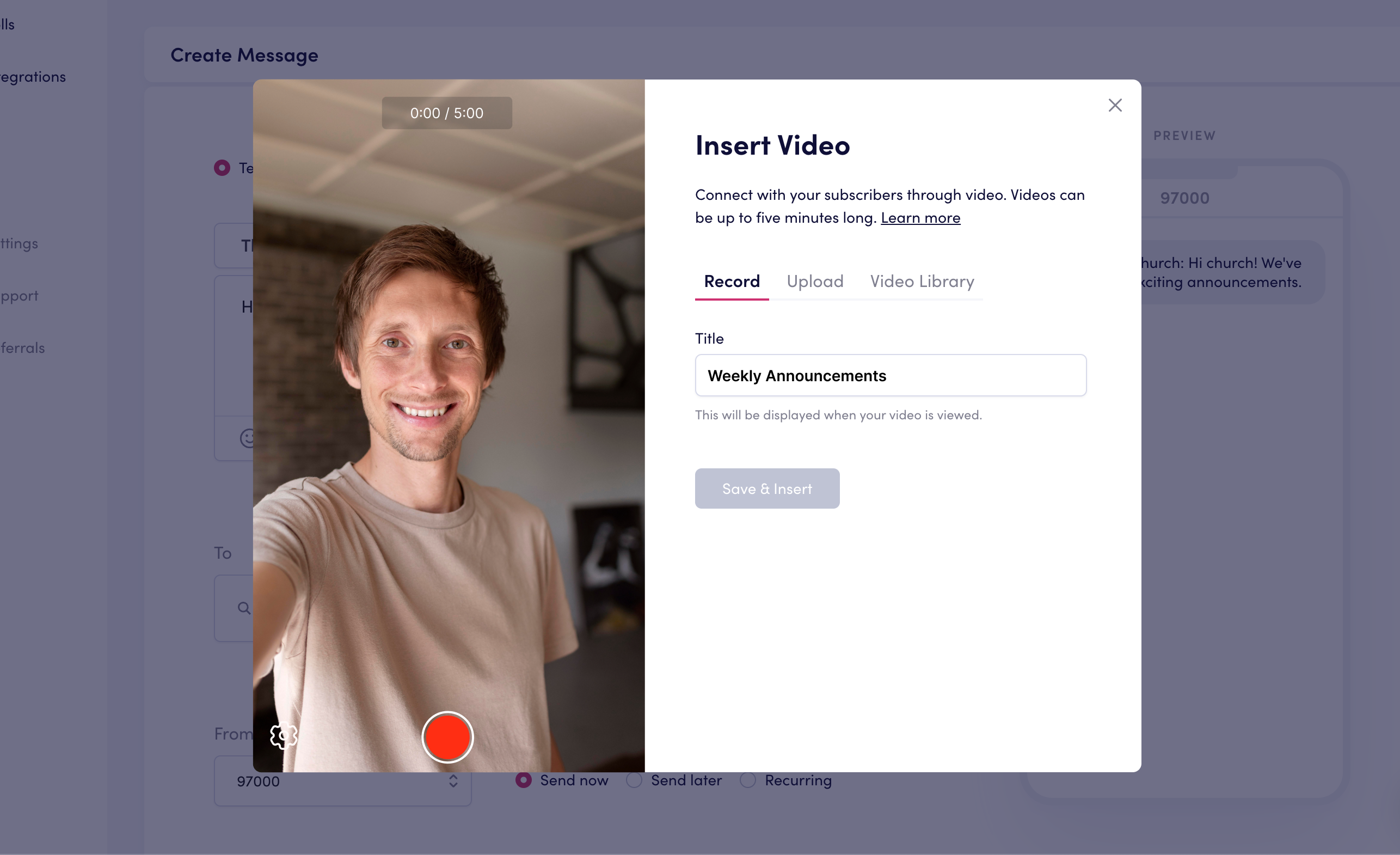Click the search magnifier icon
The image size is (1400, 855).
244,608
